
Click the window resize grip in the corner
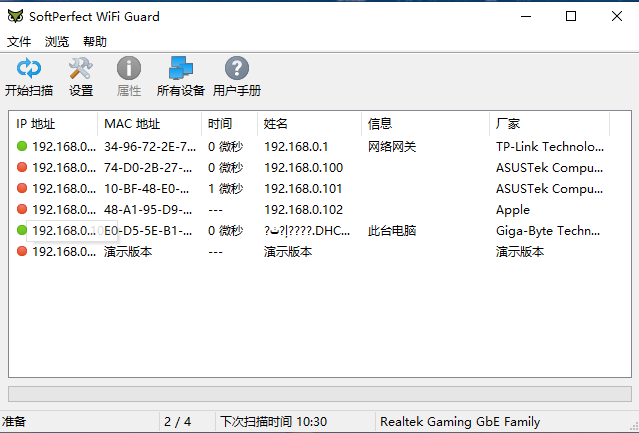pyautogui.click(x=633, y=426)
